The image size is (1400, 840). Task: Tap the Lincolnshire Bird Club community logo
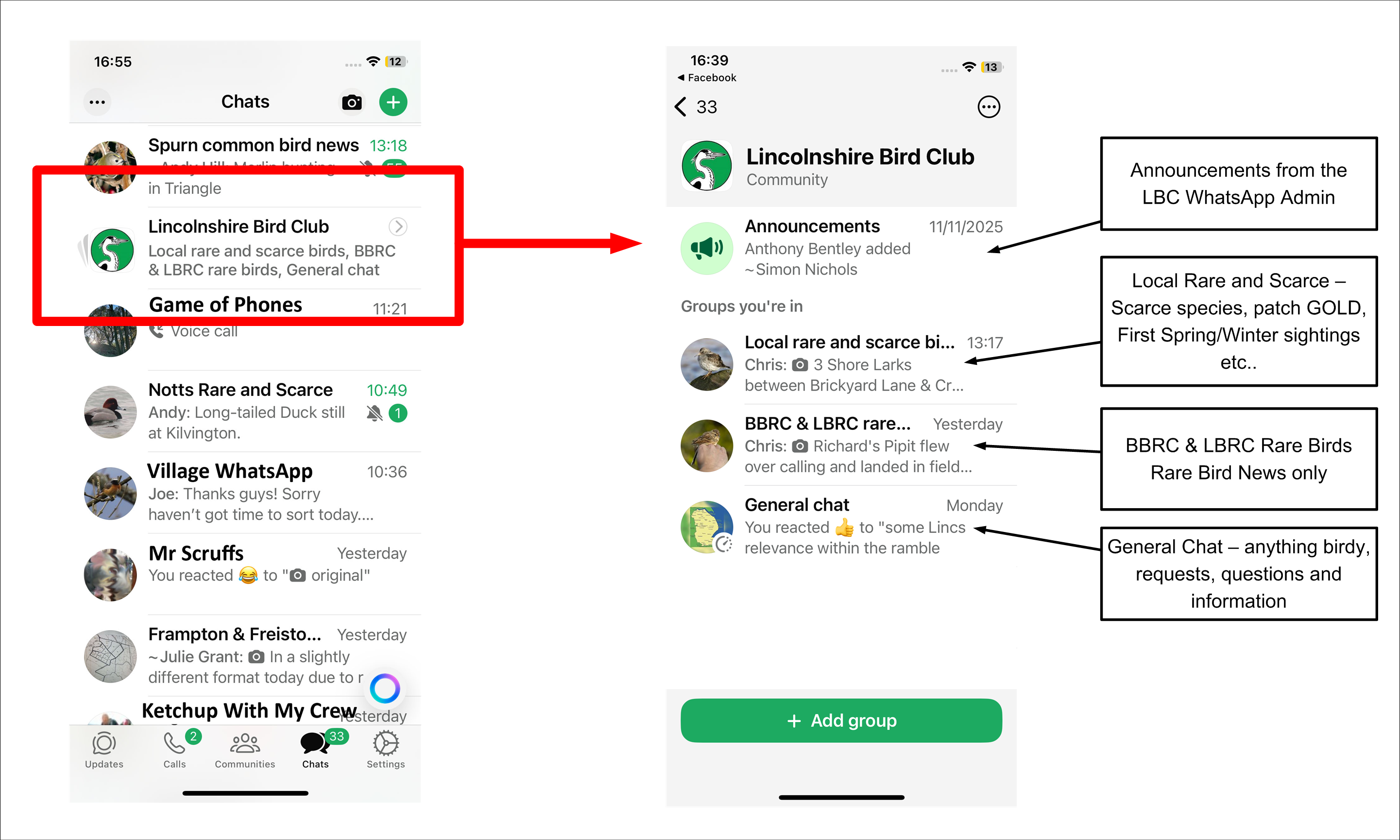click(707, 166)
